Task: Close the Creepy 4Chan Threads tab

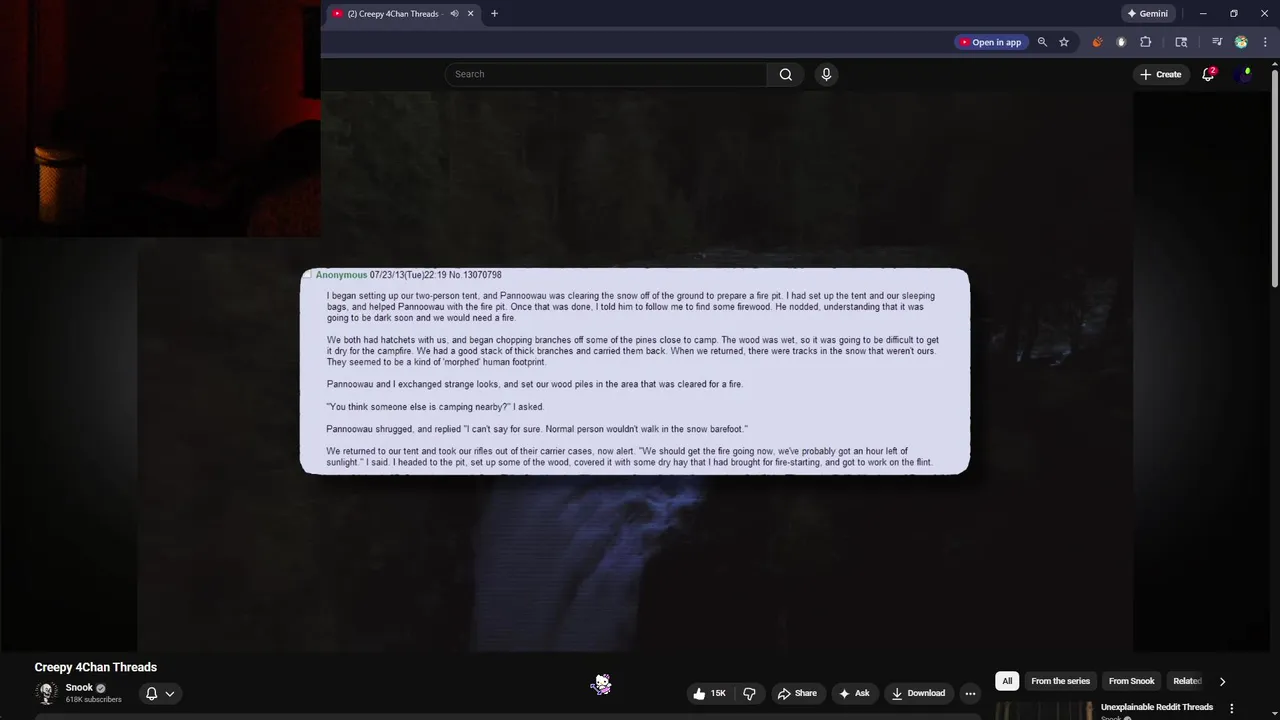Action: tap(470, 14)
